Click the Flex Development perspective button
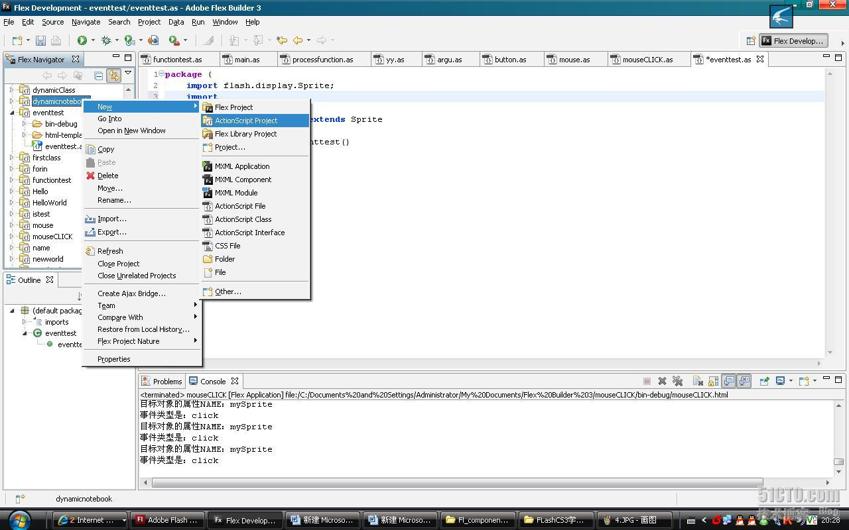849x530 pixels. tap(793, 41)
